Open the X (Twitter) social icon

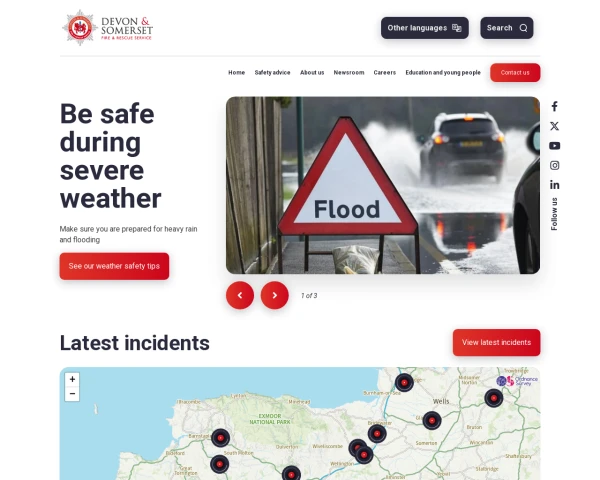click(554, 126)
